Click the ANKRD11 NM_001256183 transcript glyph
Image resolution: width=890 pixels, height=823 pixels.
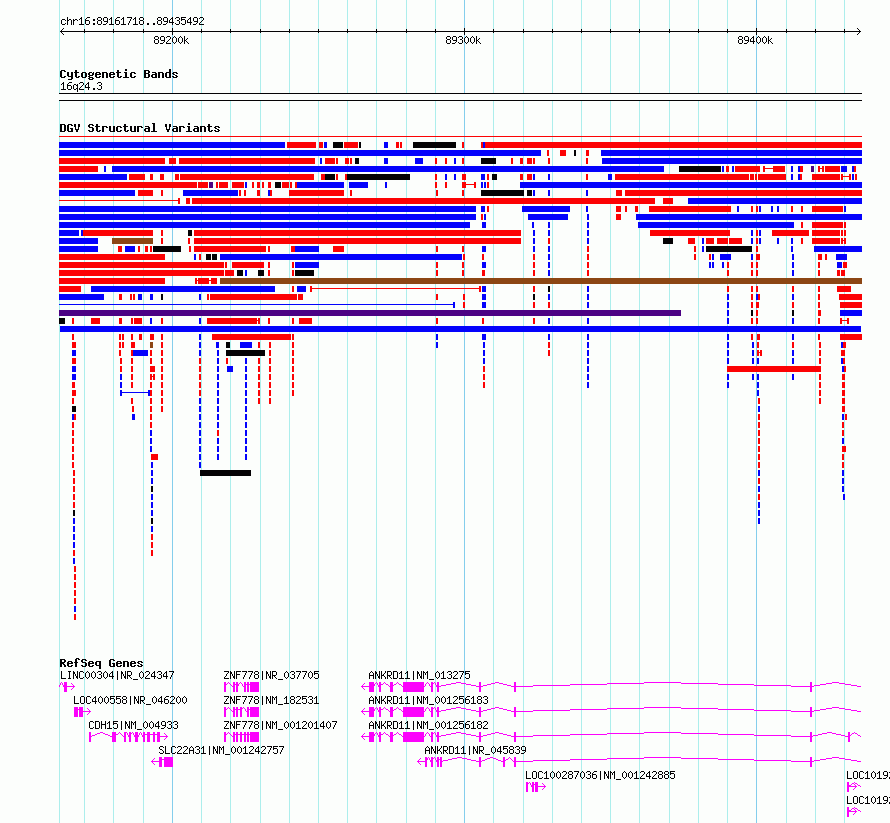pos(611,712)
